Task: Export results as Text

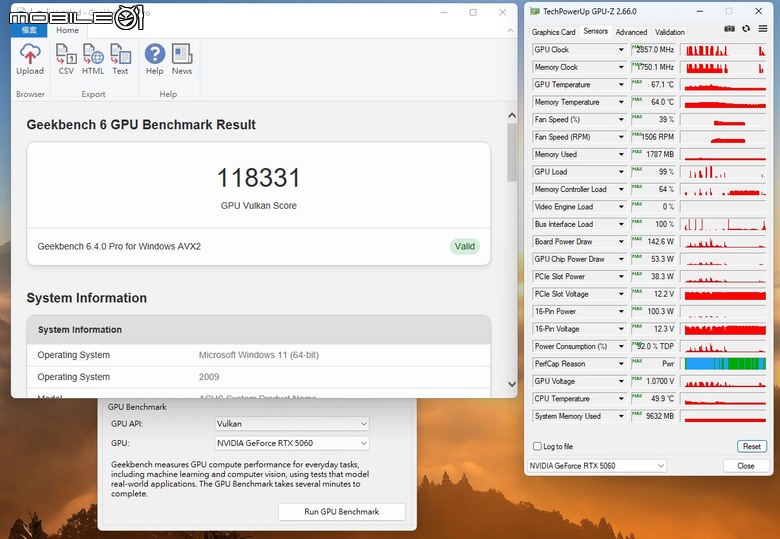Action: 120,59
